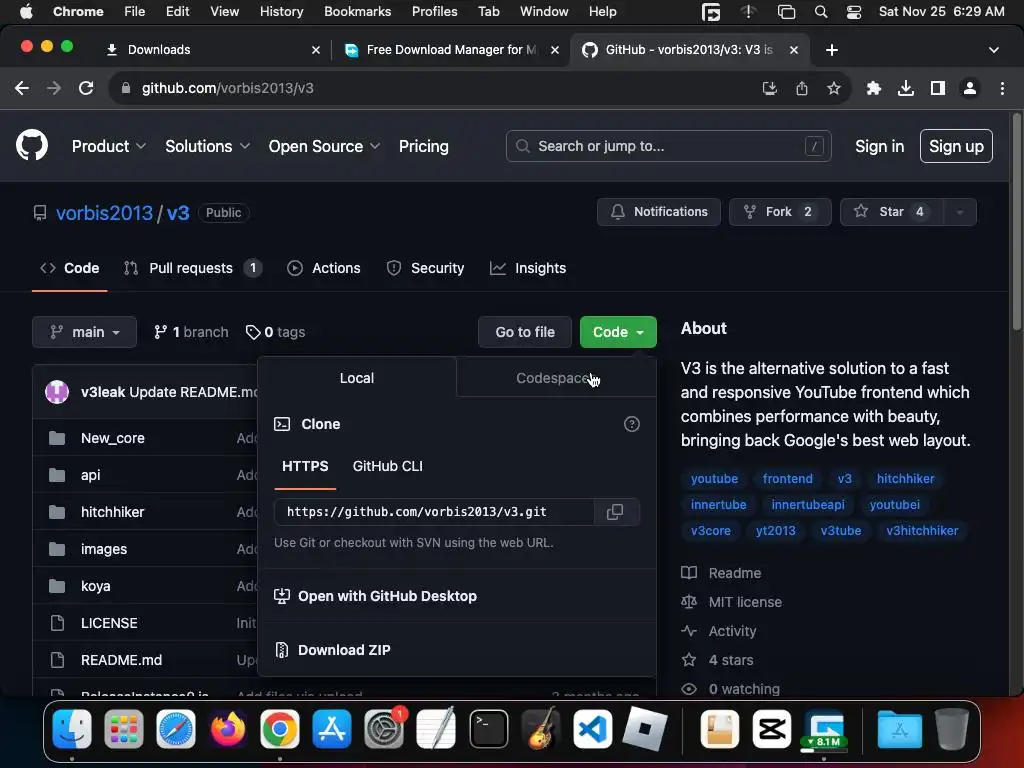Image resolution: width=1024 pixels, height=768 pixels.
Task: Open macOS Control Center icon
Action: tap(854, 12)
